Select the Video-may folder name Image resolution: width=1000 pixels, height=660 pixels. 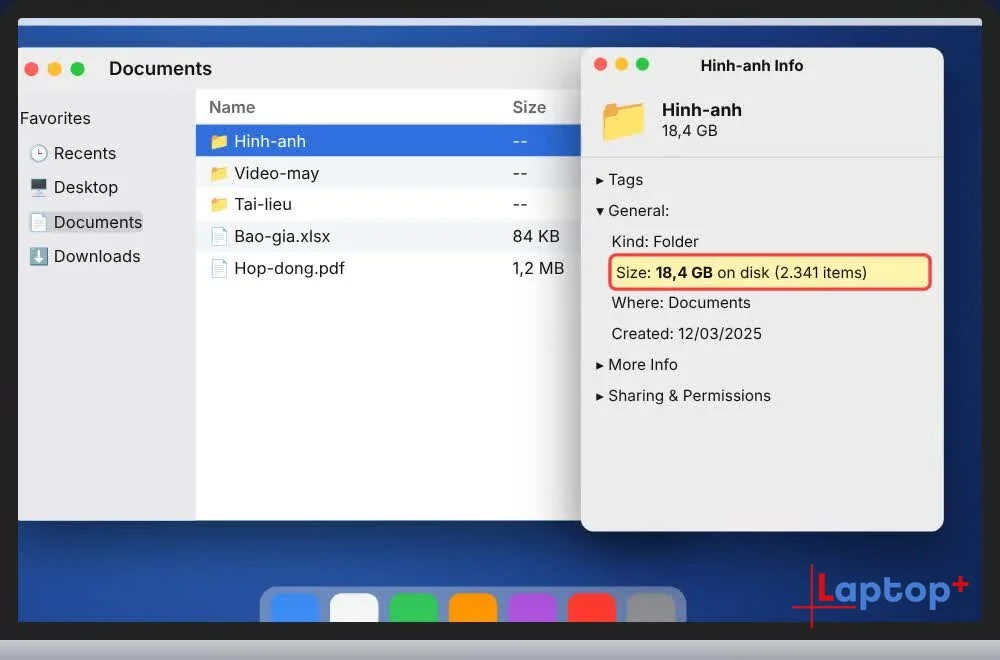click(x=277, y=173)
